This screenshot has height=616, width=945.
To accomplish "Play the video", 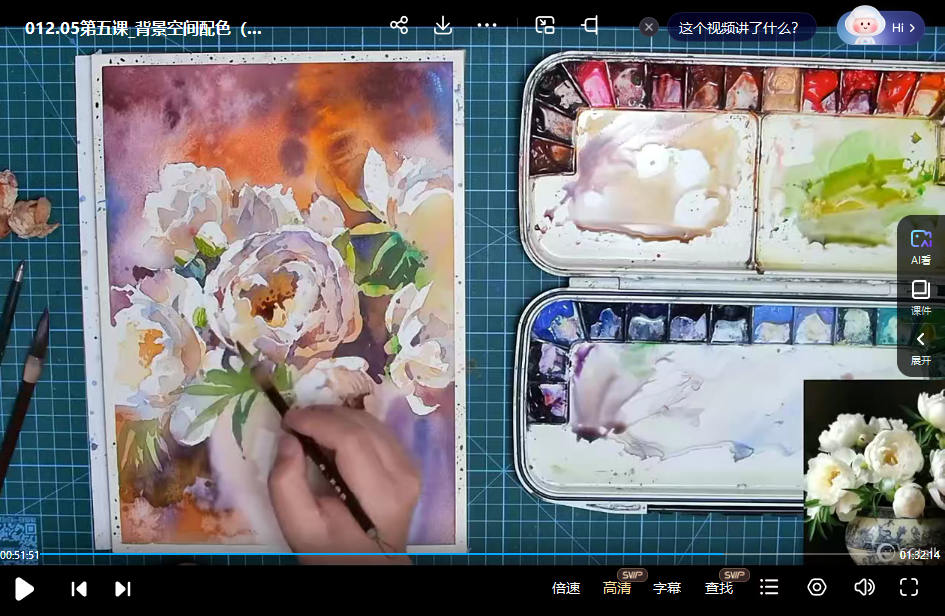I will click(x=25, y=588).
